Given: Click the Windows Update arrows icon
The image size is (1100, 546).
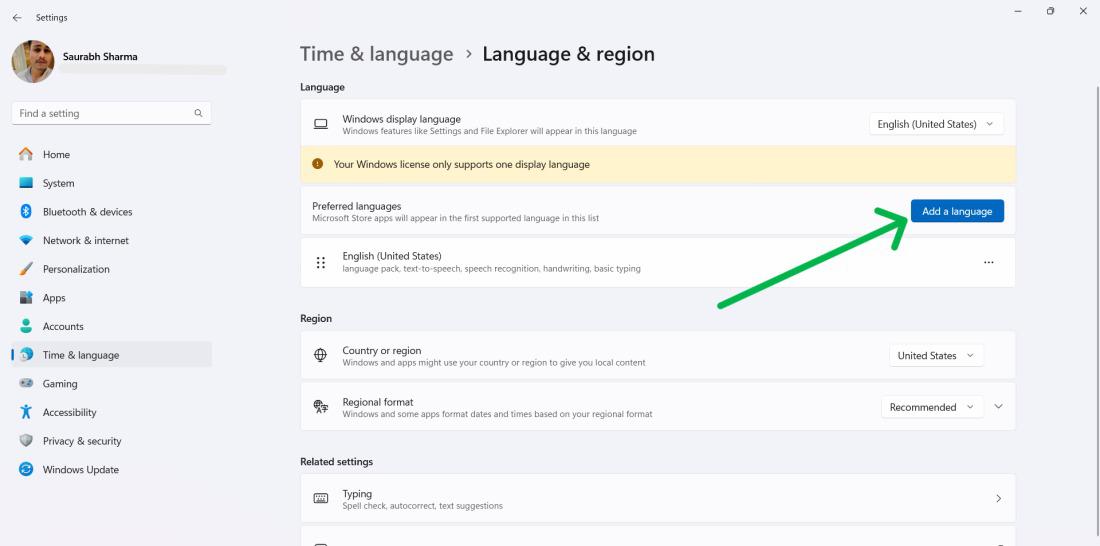Looking at the screenshot, I should [26, 470].
